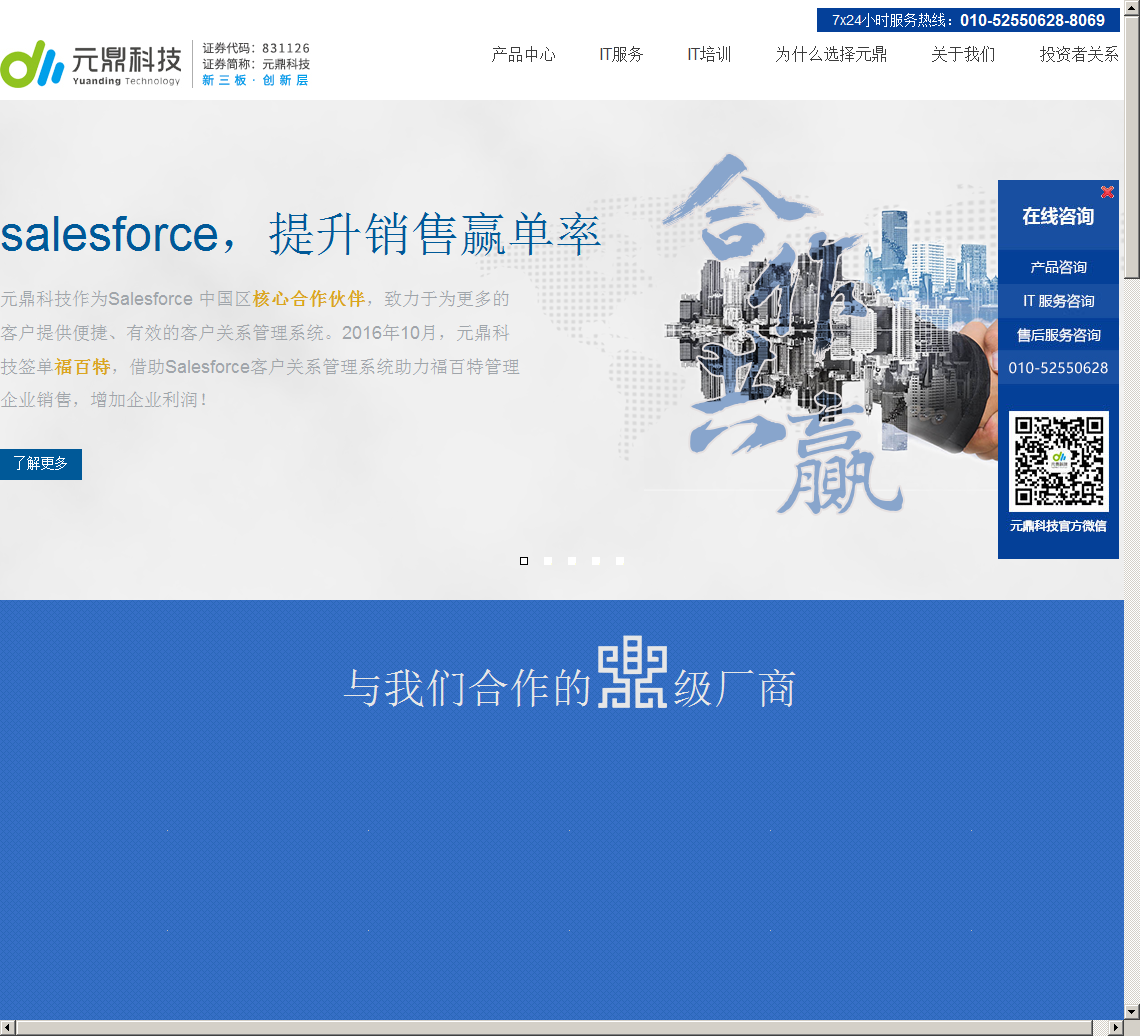Click phone number 010-52550628 in side panel

1058,368
